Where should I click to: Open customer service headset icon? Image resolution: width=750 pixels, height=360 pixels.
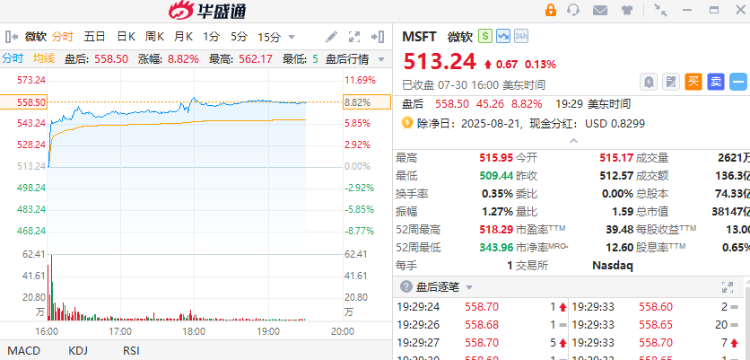click(573, 10)
